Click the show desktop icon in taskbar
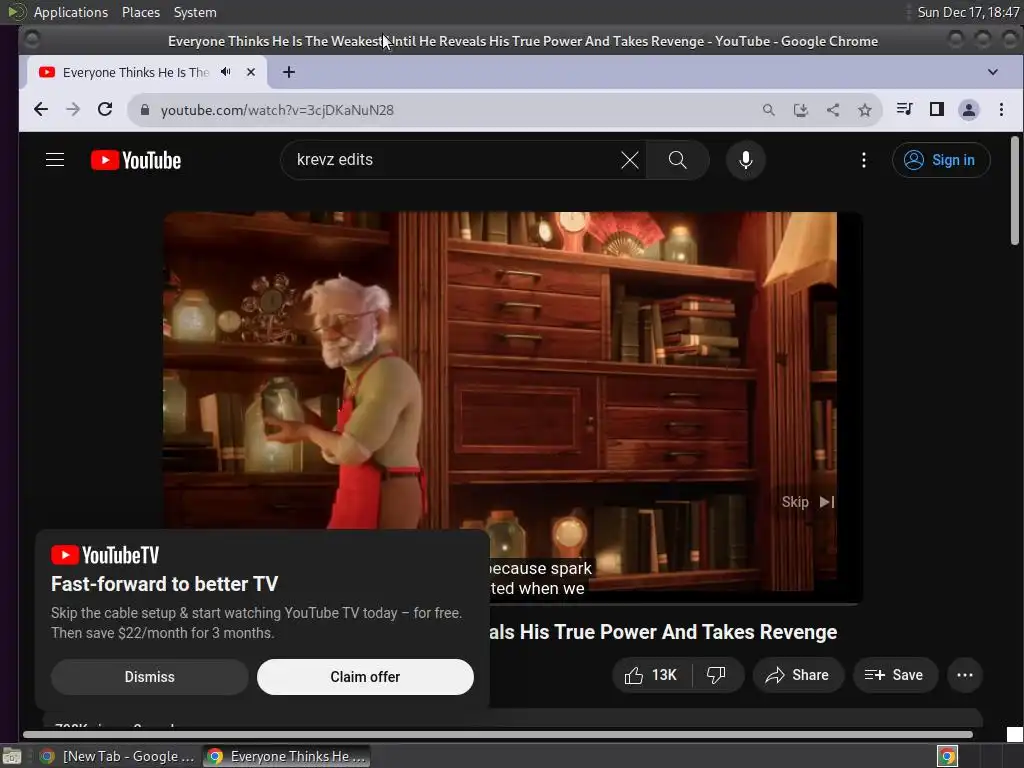This screenshot has width=1024, height=768. pos(12,756)
